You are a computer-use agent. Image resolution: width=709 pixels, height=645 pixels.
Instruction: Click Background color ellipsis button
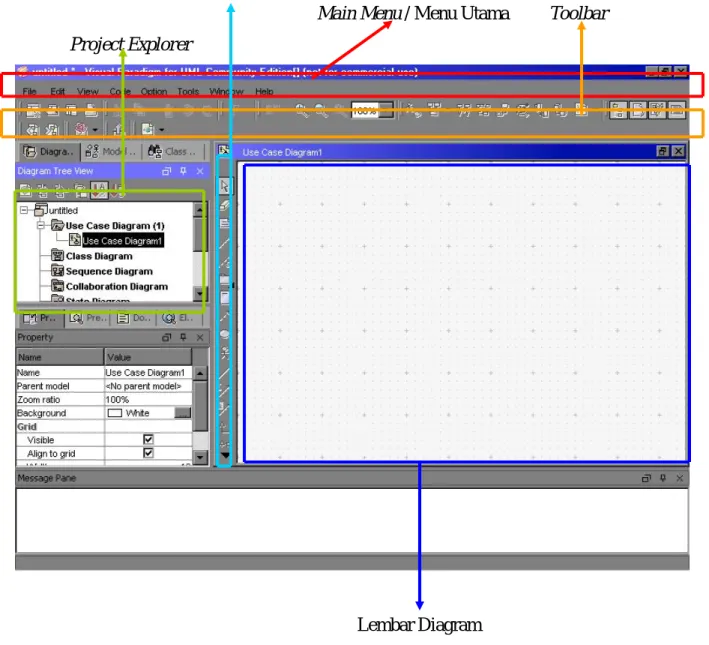[183, 413]
